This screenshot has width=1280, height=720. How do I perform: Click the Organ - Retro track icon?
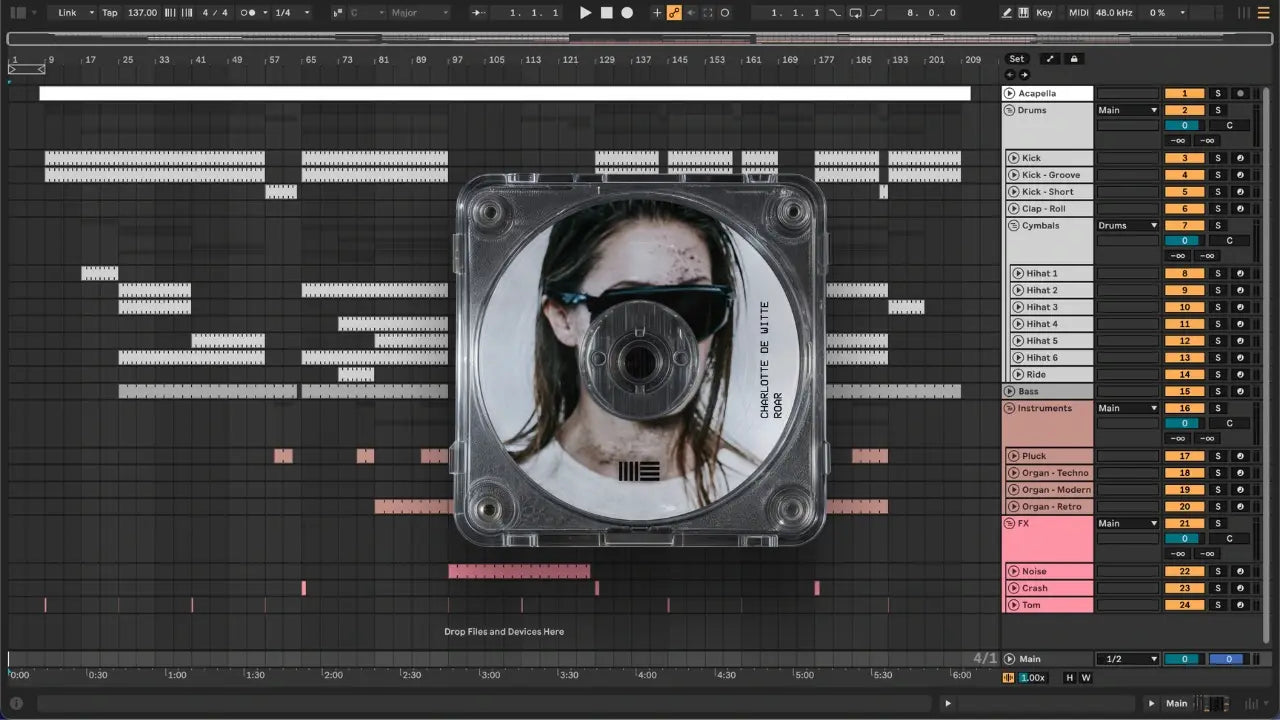click(1013, 507)
